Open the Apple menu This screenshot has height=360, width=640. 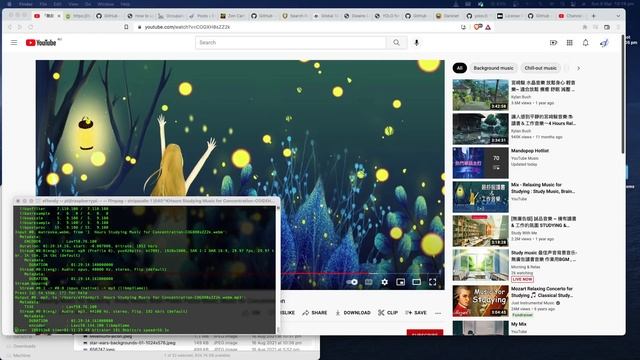pos(9,4)
